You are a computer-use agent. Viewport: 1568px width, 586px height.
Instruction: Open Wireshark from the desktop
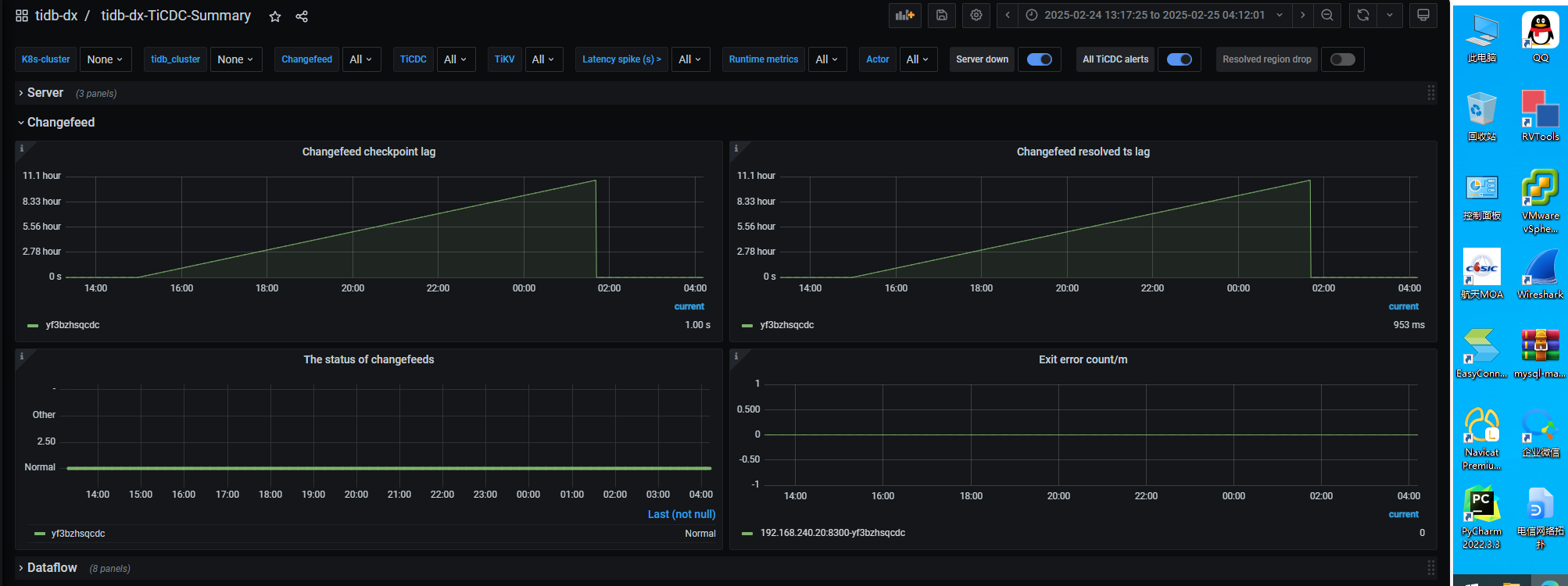(x=1540, y=274)
